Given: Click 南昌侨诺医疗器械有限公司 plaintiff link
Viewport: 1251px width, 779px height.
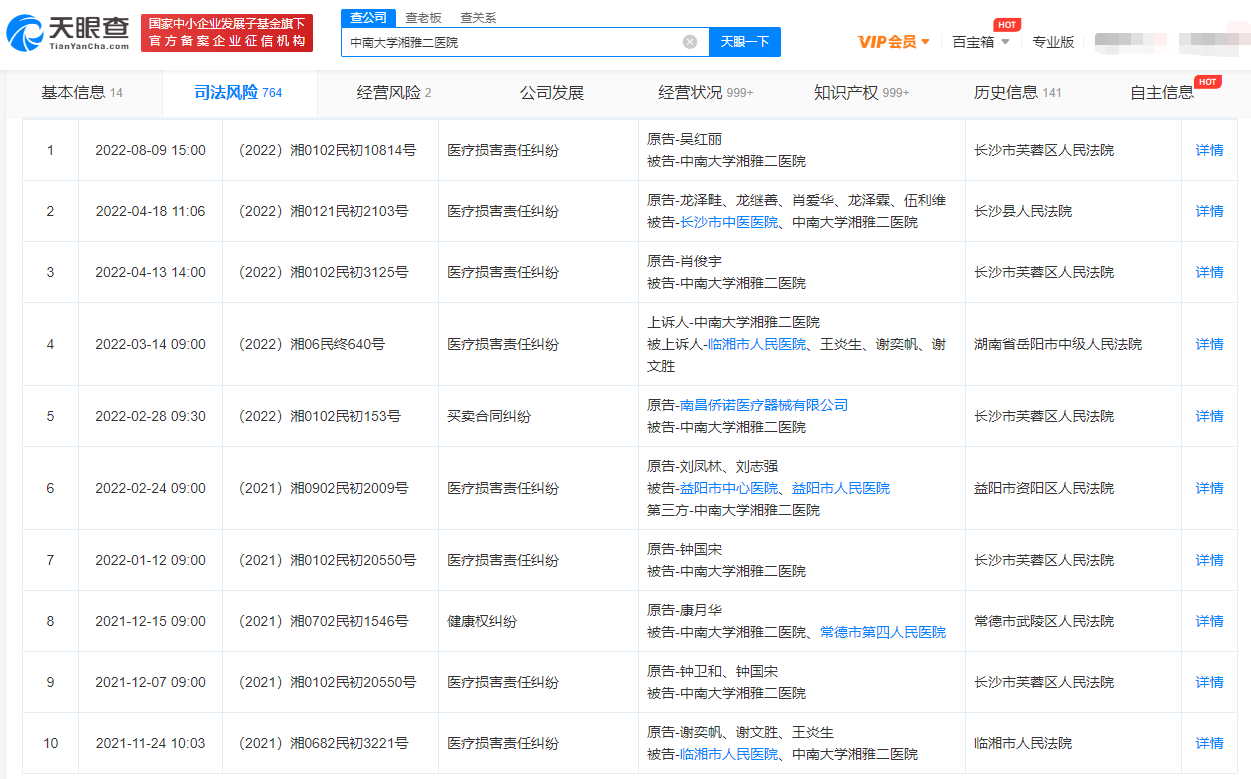Looking at the screenshot, I should tap(763, 405).
